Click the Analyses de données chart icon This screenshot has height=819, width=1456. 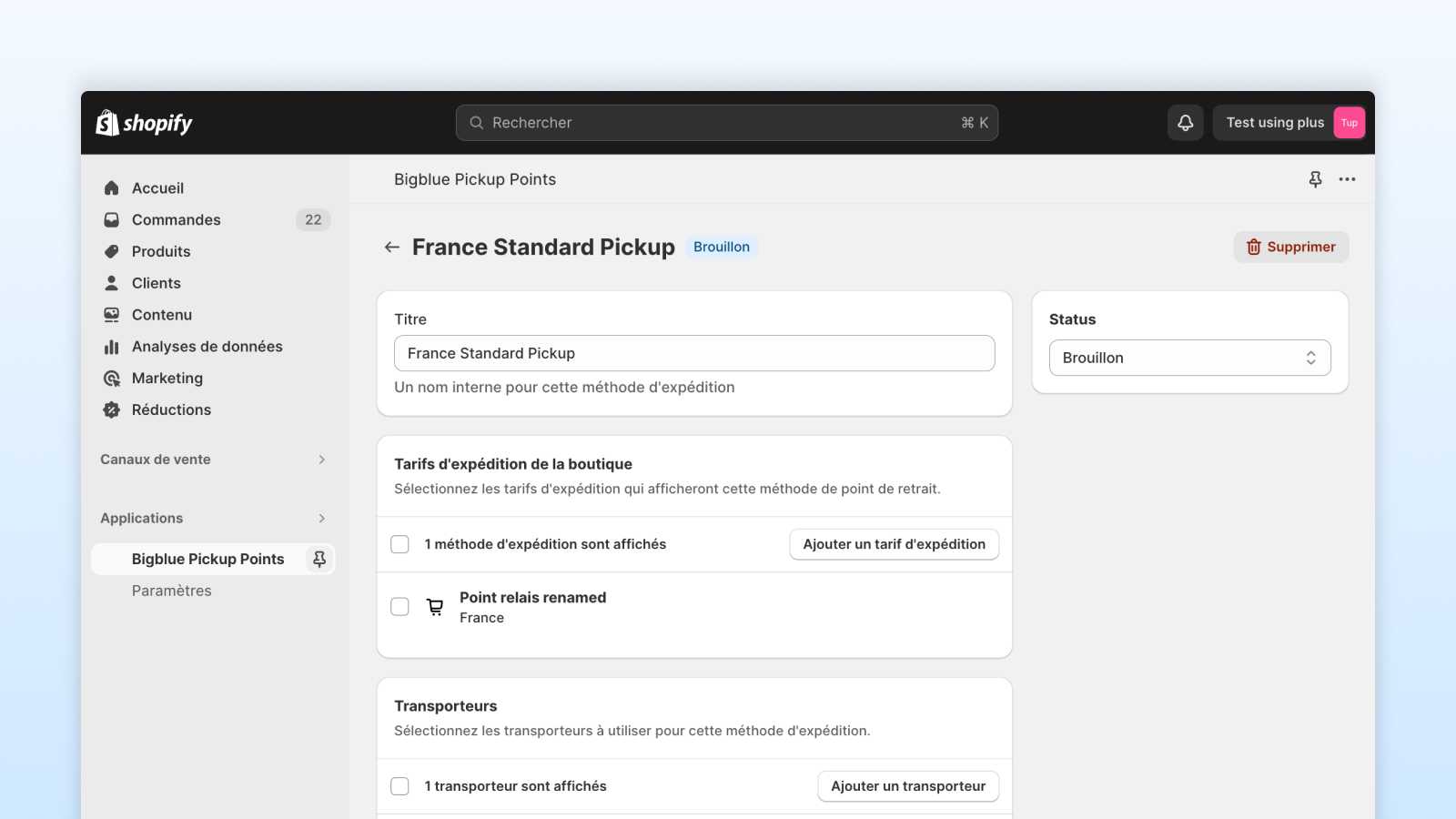pyautogui.click(x=112, y=347)
